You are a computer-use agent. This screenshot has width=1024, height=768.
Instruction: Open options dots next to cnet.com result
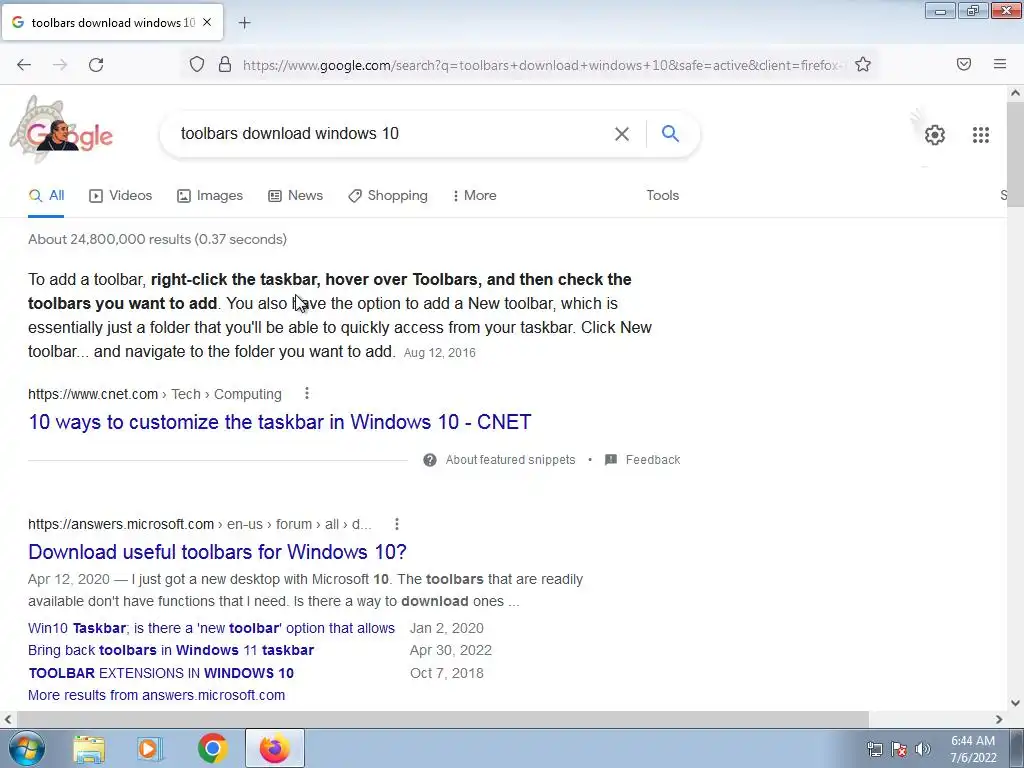pos(307,393)
